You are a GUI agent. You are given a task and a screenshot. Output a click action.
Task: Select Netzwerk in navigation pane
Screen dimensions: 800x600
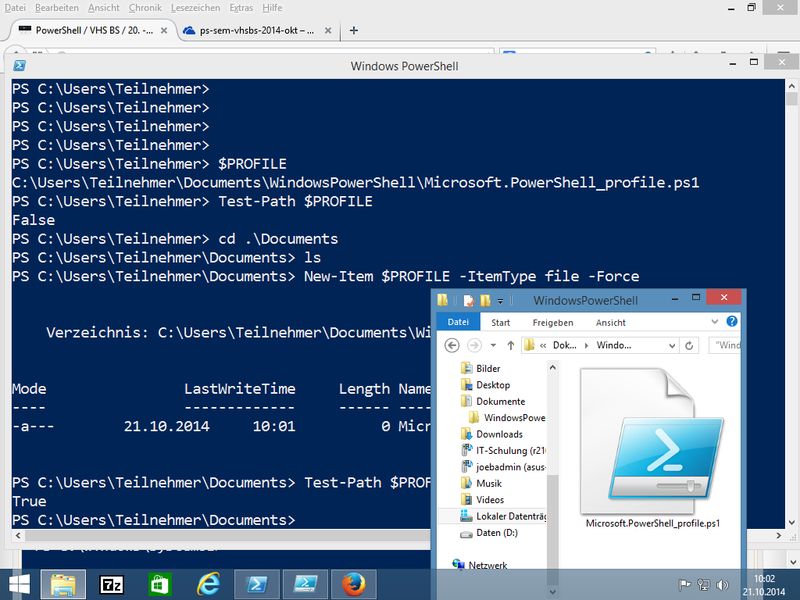(x=487, y=565)
